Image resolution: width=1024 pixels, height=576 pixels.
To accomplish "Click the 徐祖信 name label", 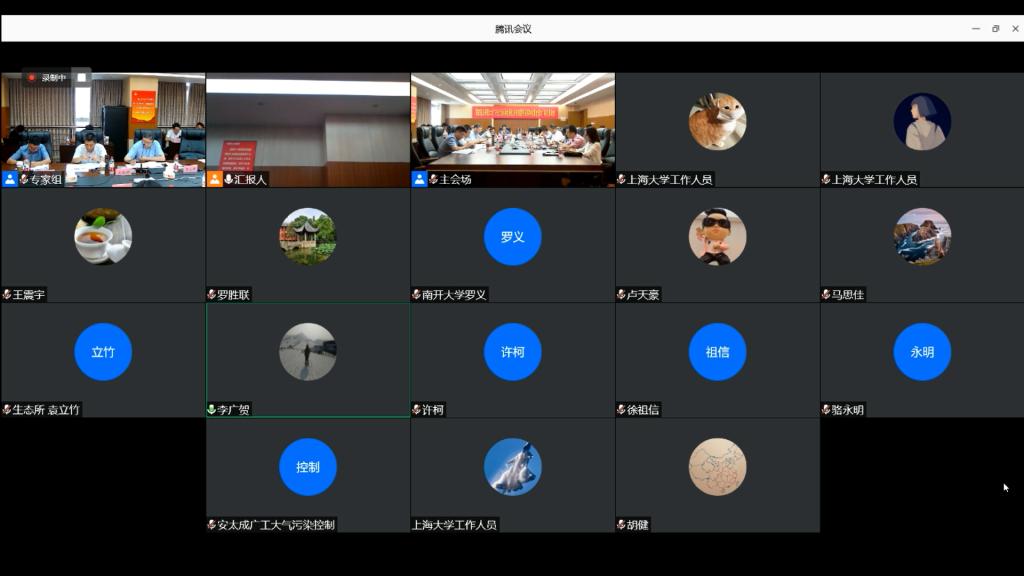I will click(x=644, y=409).
